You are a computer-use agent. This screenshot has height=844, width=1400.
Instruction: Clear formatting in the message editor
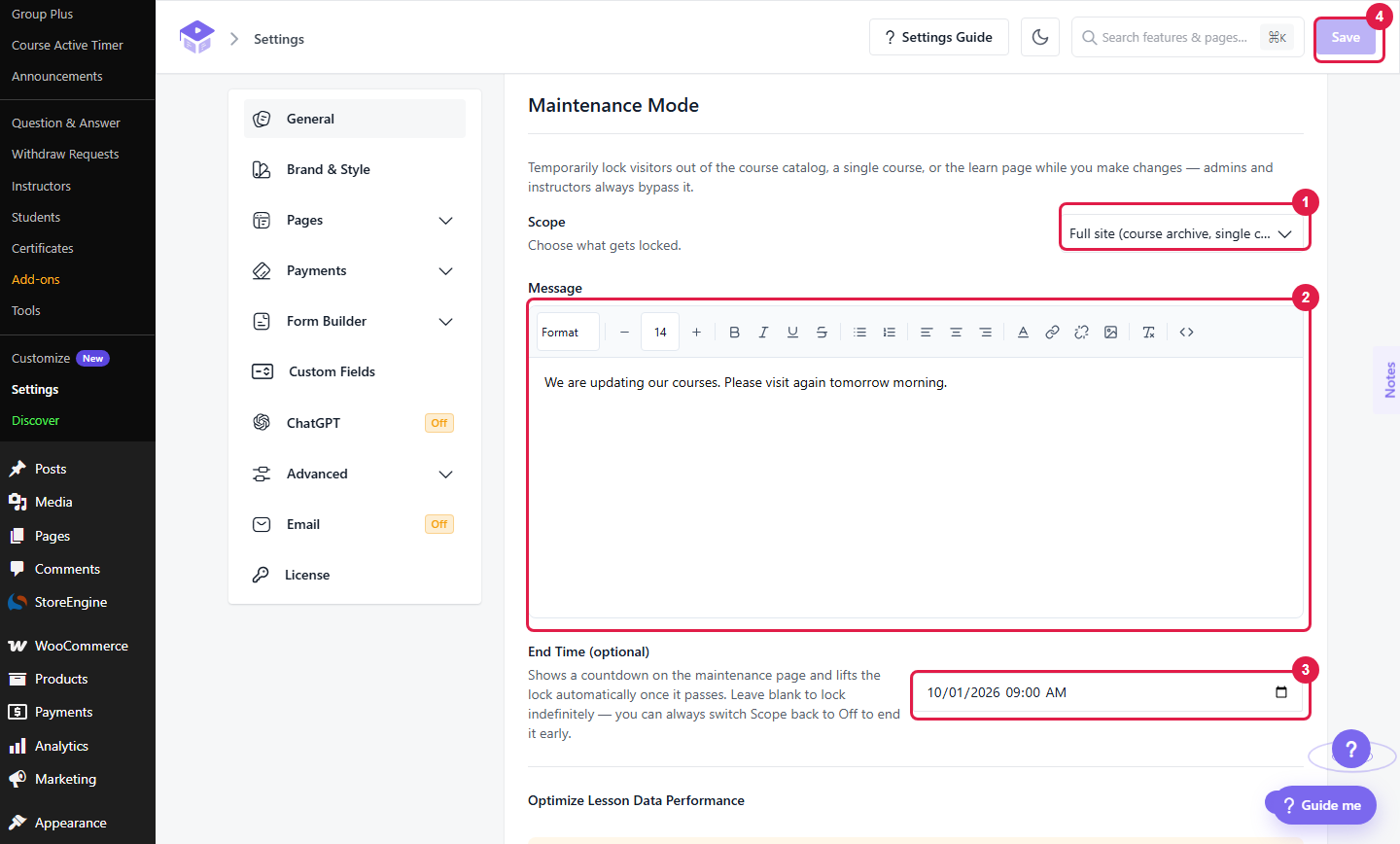coord(1149,333)
